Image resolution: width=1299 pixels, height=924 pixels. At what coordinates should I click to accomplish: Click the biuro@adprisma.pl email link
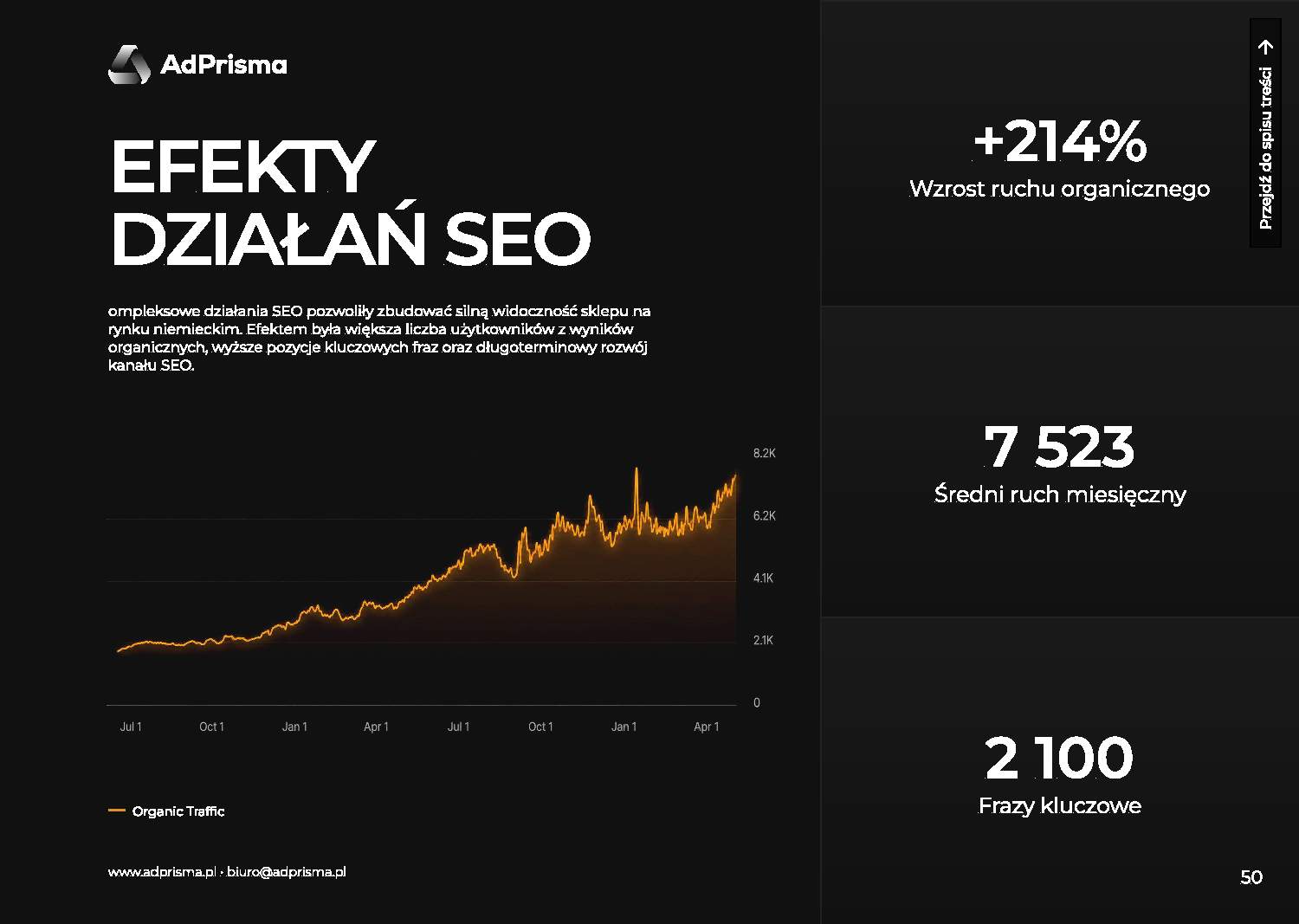(x=286, y=872)
